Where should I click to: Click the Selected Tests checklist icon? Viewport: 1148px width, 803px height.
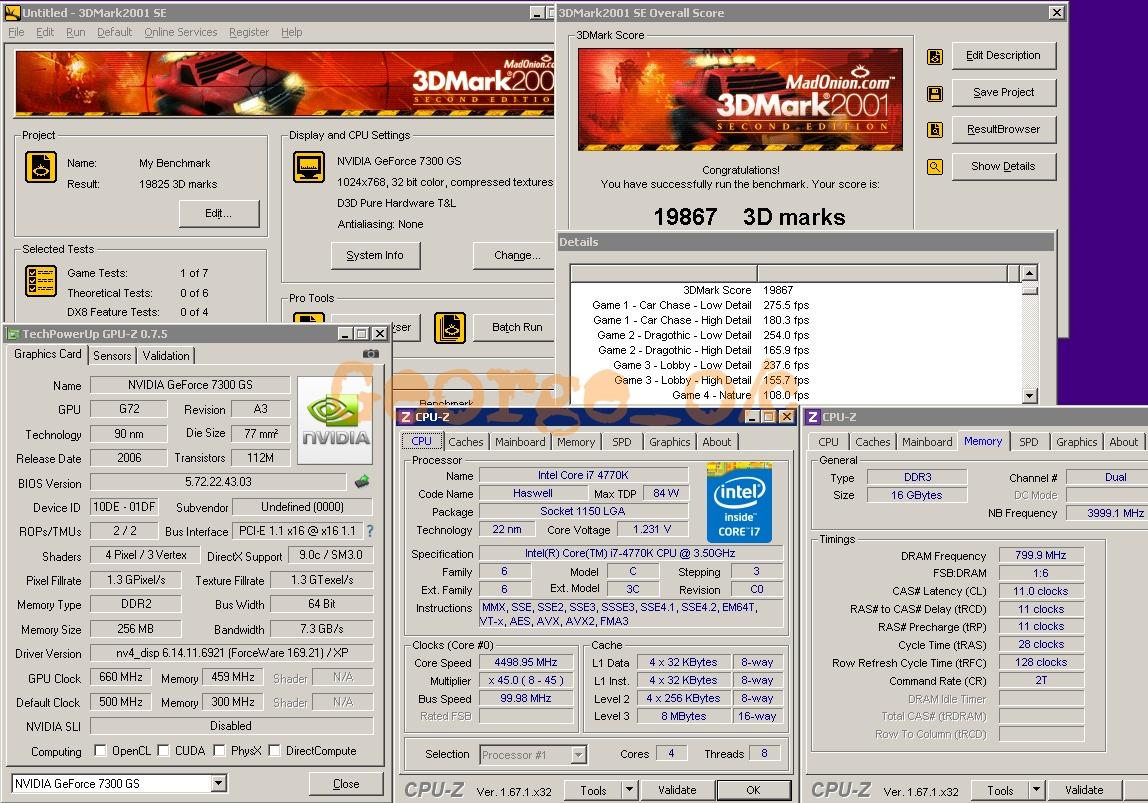[41, 281]
